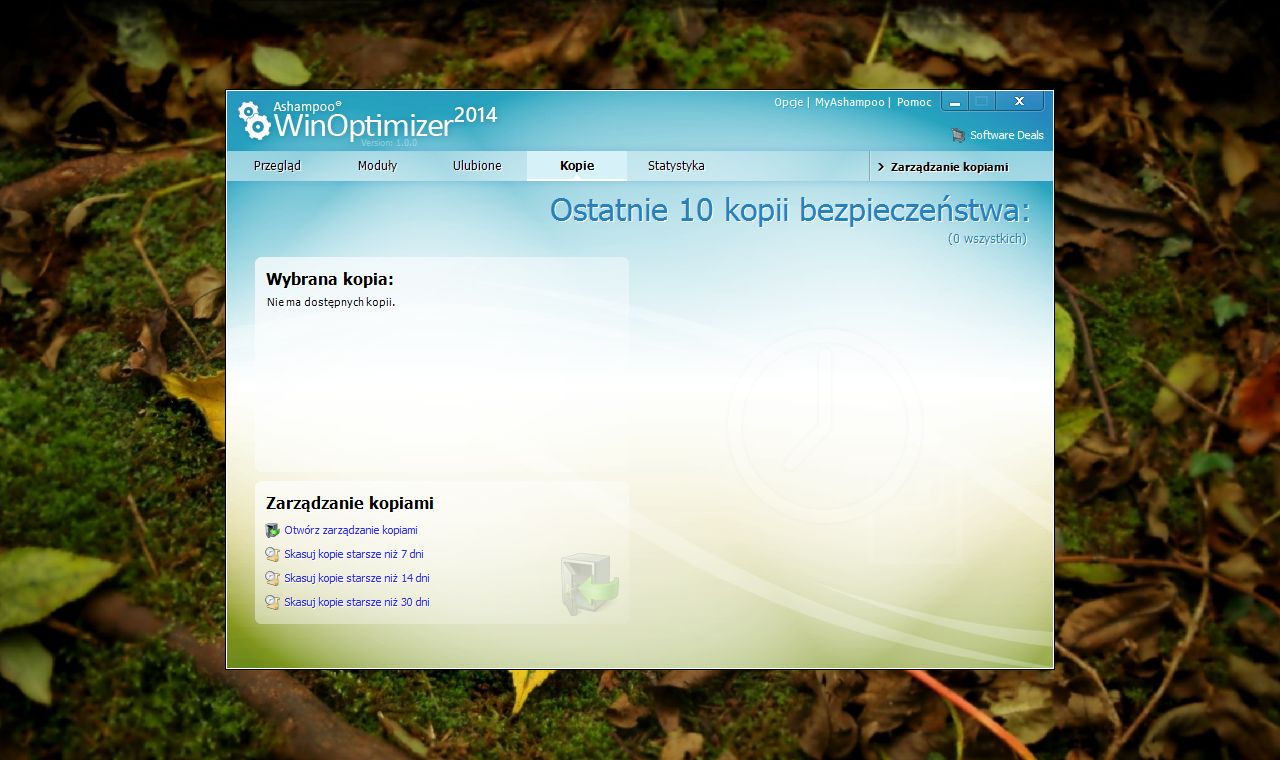This screenshot has height=760, width=1280.
Task: Click the icon beside Otwórz zarządzanie kopiami
Action: 272,530
